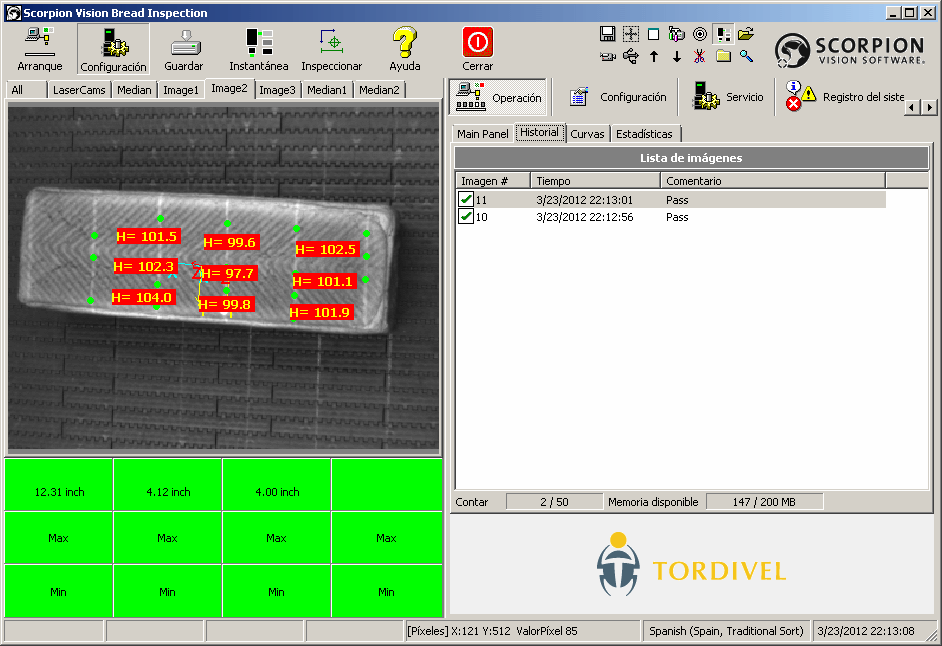Open the Servicio panel button
This screenshot has width=942, height=646.
(x=728, y=98)
